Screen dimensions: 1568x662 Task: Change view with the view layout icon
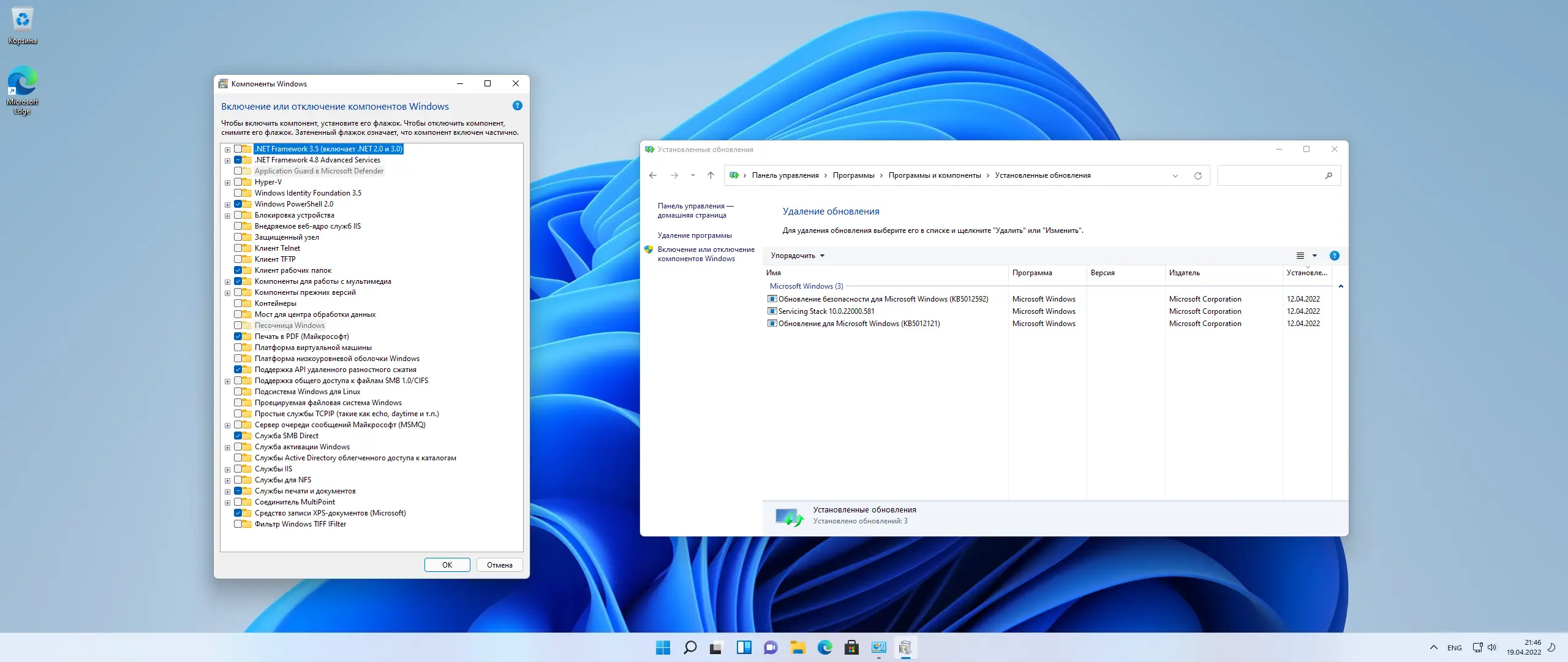[1300, 256]
